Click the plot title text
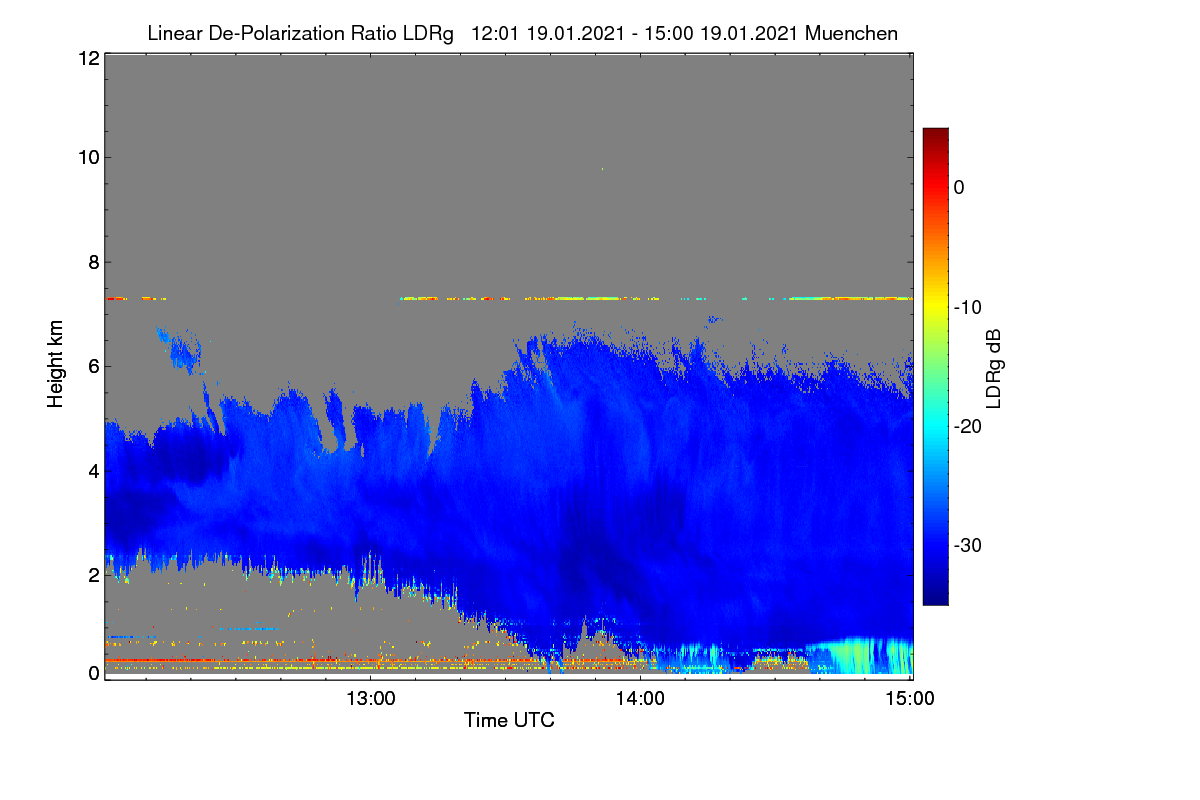This screenshot has height=800, width=1200. [522, 33]
